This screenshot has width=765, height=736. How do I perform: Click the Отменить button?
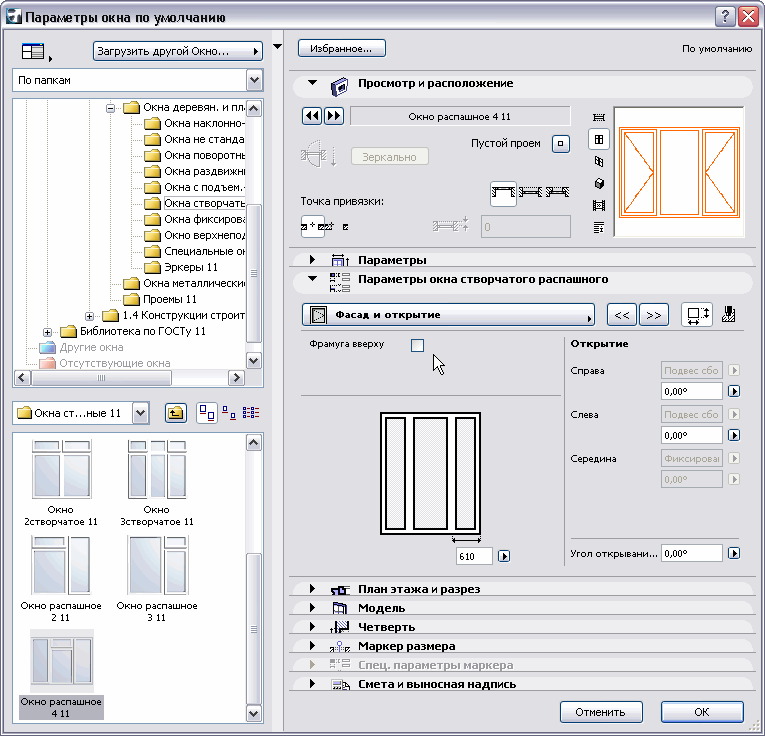(x=600, y=712)
